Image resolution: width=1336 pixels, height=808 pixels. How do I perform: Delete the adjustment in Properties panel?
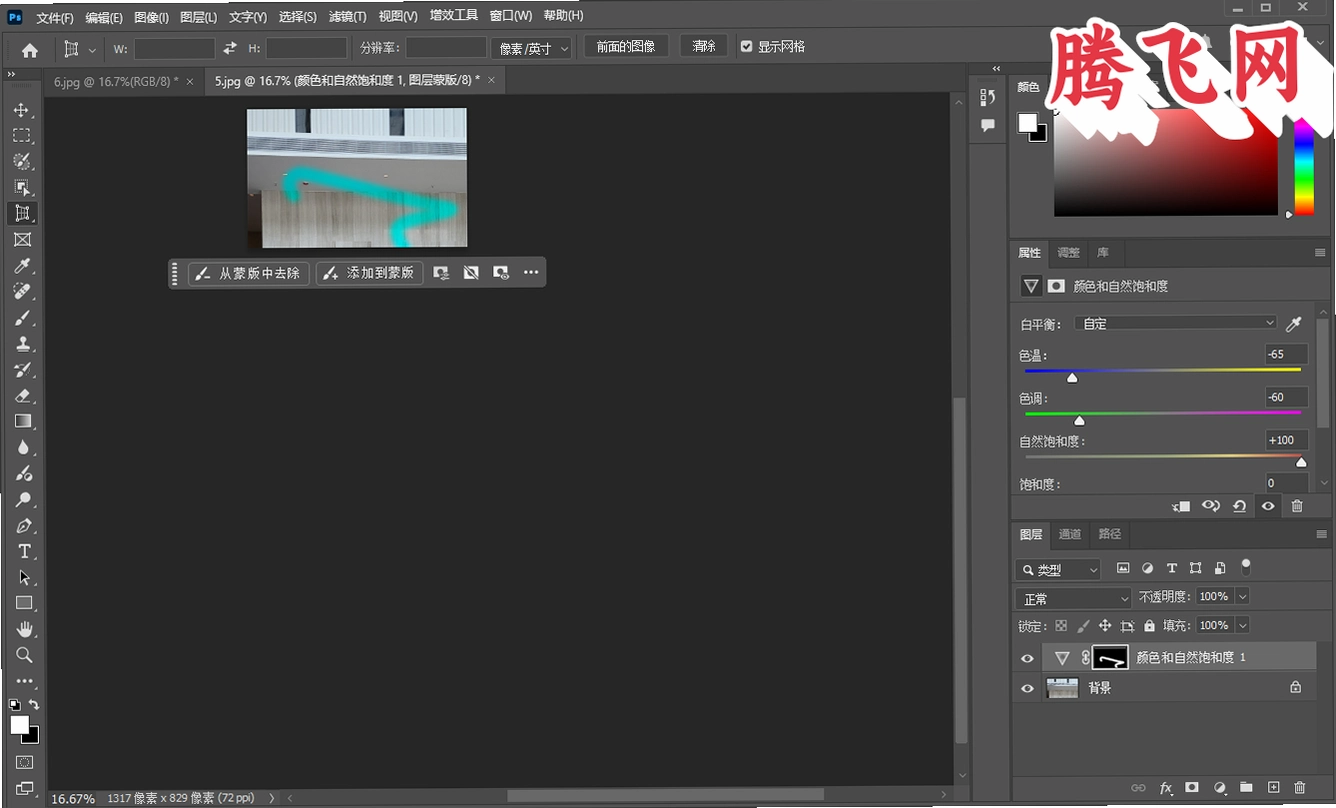point(1297,506)
